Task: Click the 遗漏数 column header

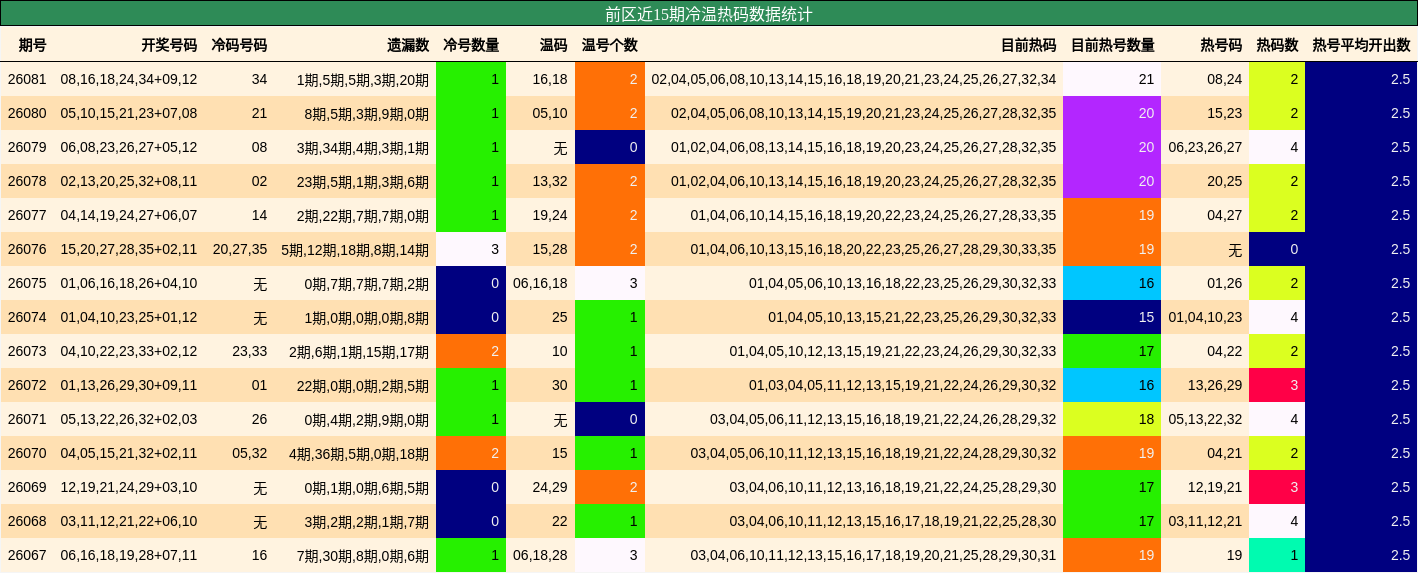Action: 408,45
